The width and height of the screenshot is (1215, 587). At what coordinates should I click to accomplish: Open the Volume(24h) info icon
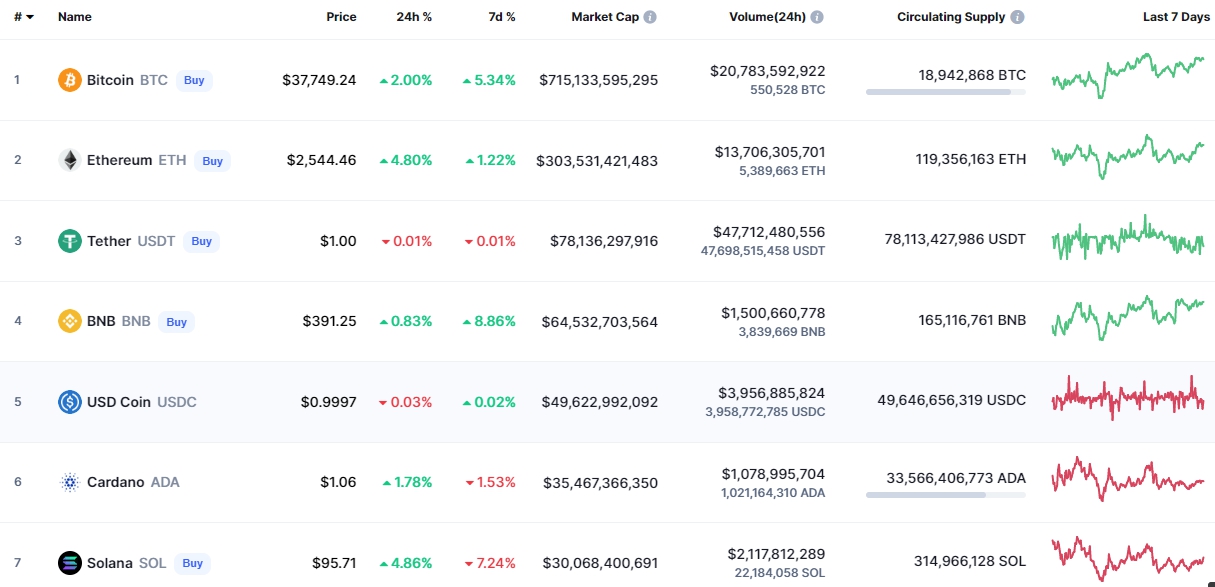pyautogui.click(x=817, y=18)
